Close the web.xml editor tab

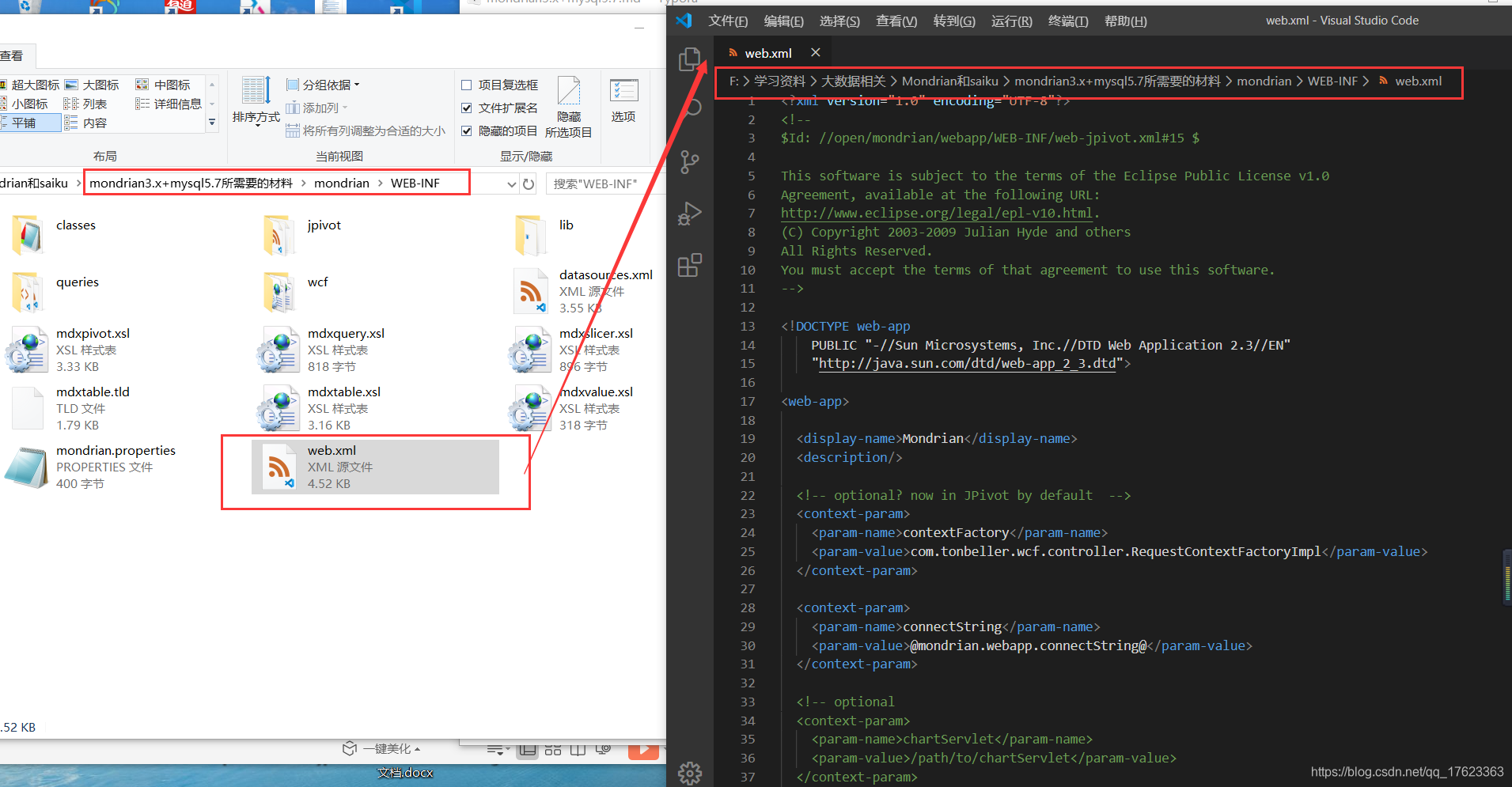(x=816, y=52)
